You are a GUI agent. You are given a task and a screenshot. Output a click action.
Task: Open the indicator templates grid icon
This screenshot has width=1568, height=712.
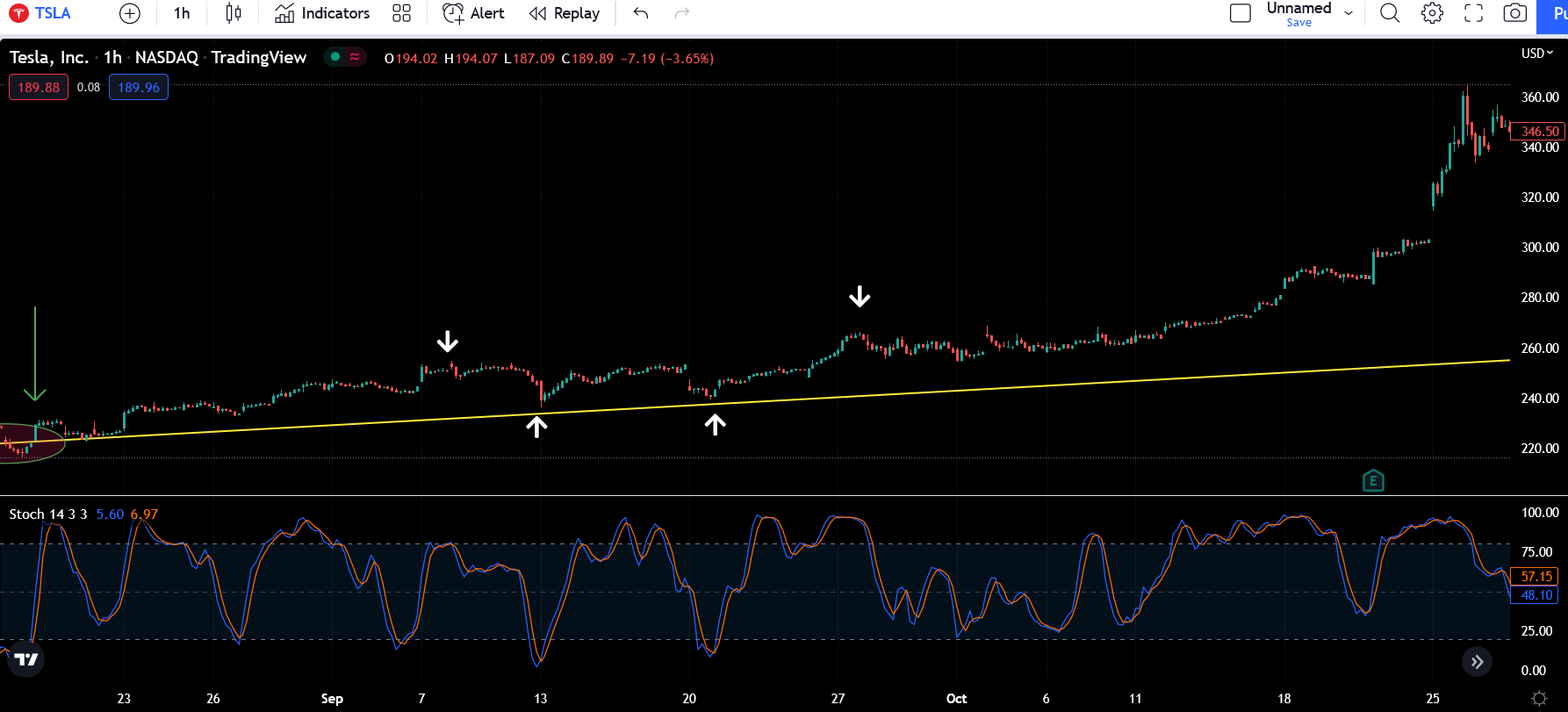401,13
